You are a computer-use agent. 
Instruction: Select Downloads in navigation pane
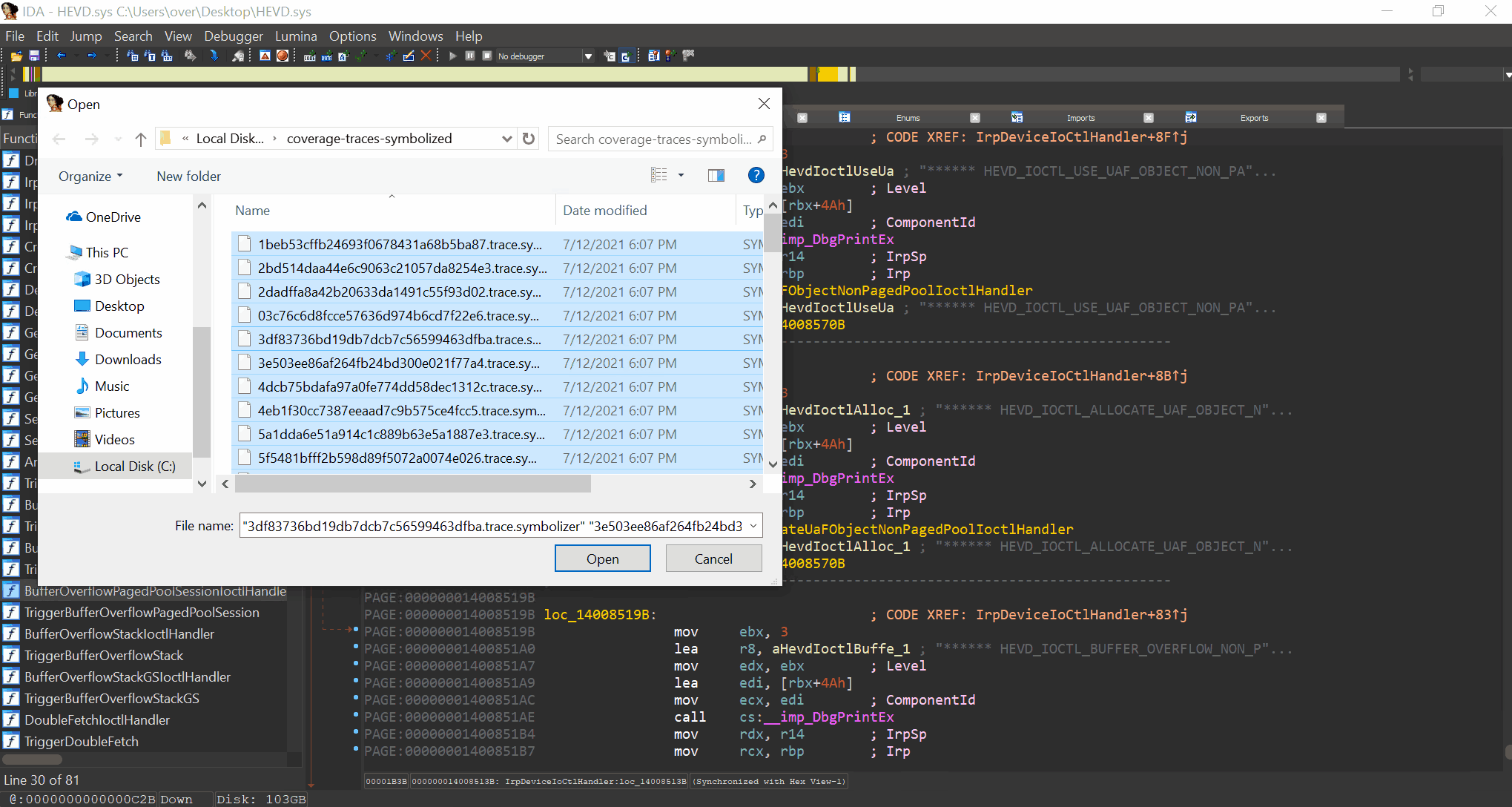[x=128, y=359]
